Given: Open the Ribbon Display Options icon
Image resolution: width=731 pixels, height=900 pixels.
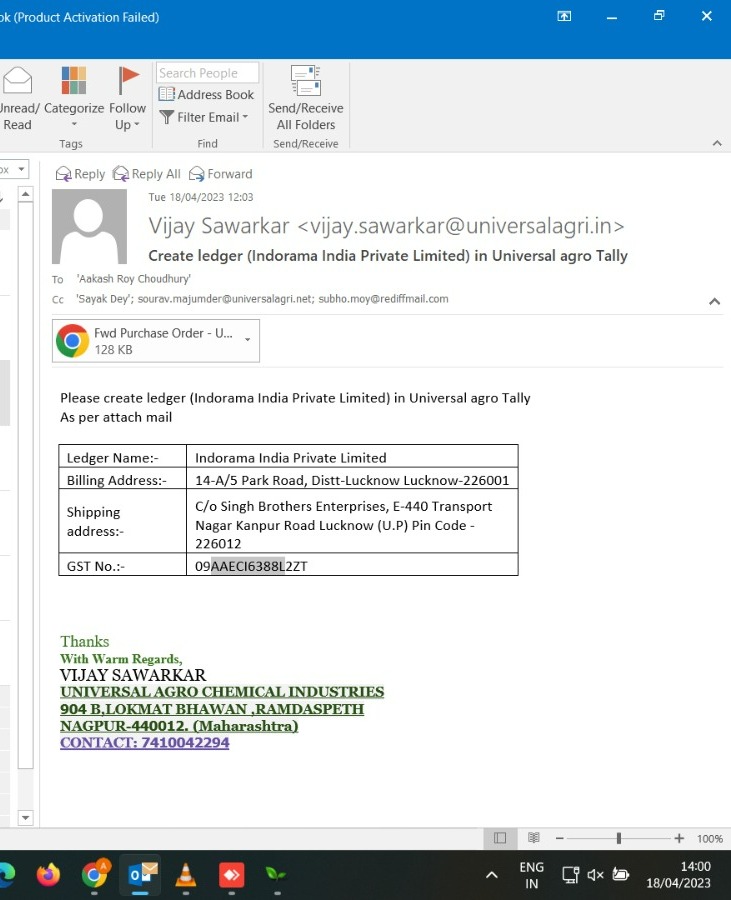Looking at the screenshot, I should click(x=564, y=17).
